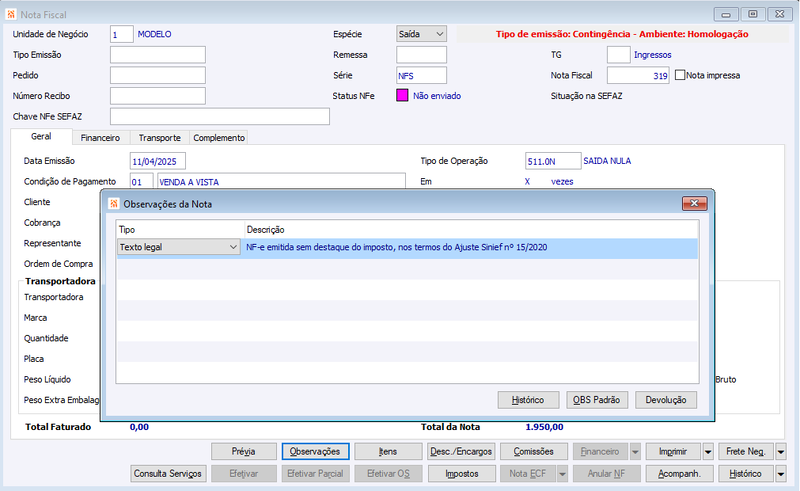
Task: Open the Comissões button
Action: 534,452
